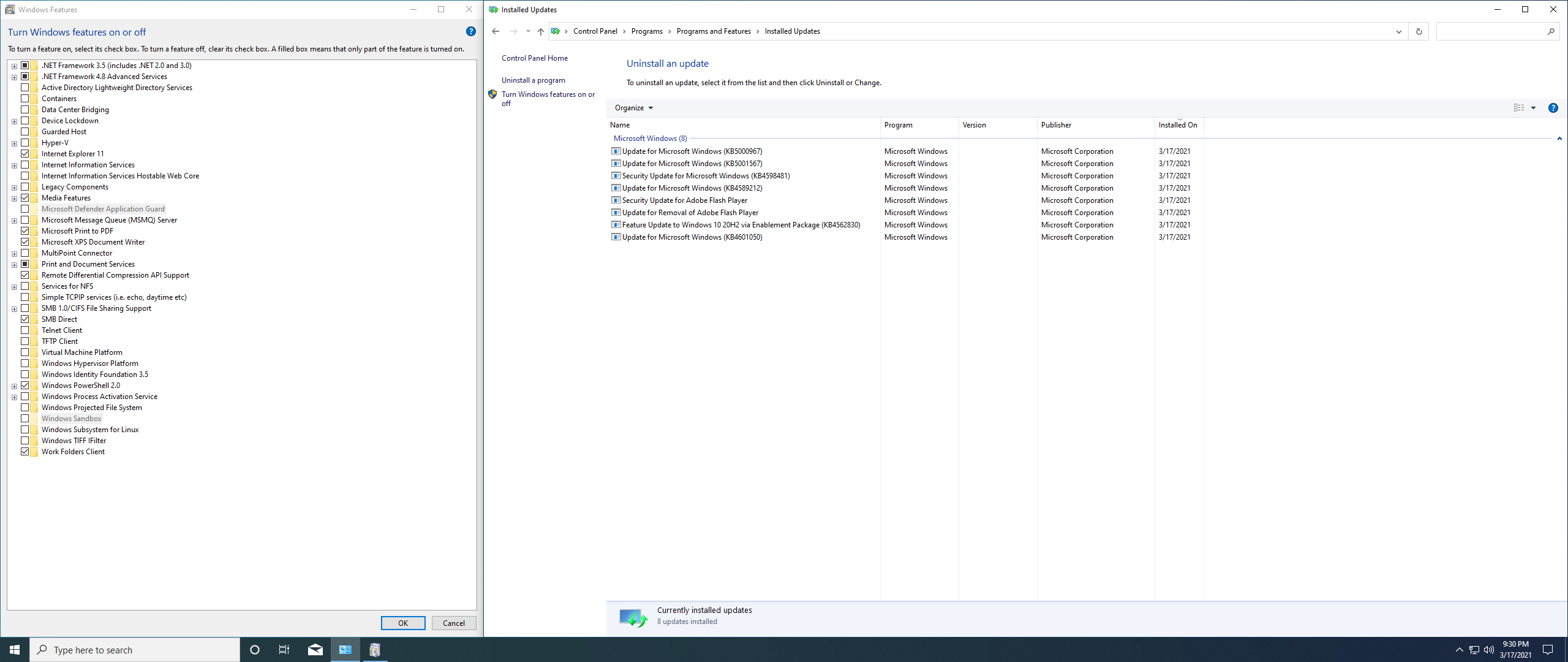Image resolution: width=1568 pixels, height=662 pixels.
Task: Click the refresh icon beside address bar
Action: [x=1419, y=31]
